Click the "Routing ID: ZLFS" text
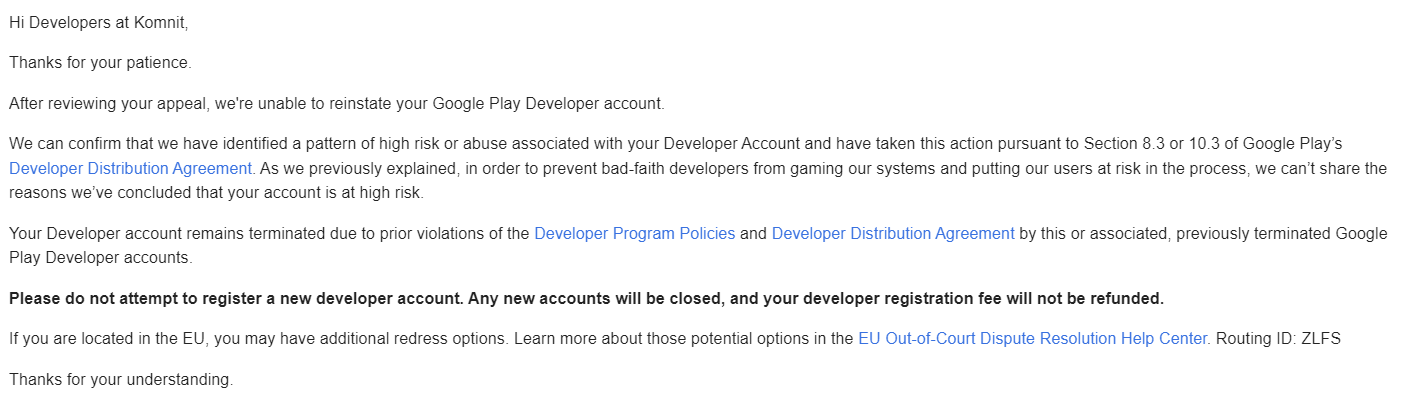The width and height of the screenshot is (1409, 414). [x=1277, y=339]
